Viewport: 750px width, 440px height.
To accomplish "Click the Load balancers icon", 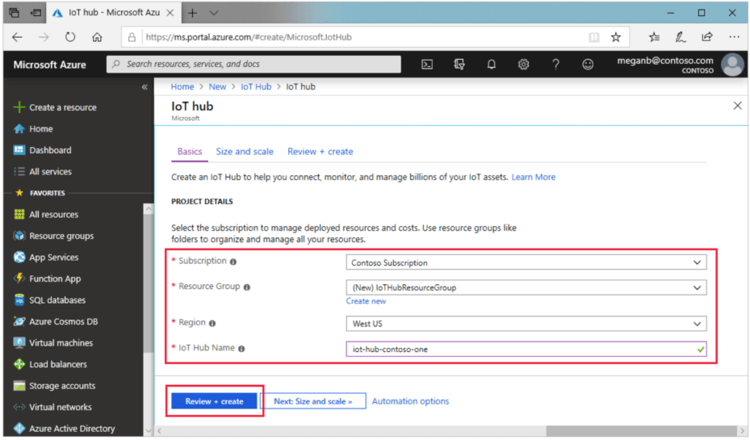I will coord(19,364).
